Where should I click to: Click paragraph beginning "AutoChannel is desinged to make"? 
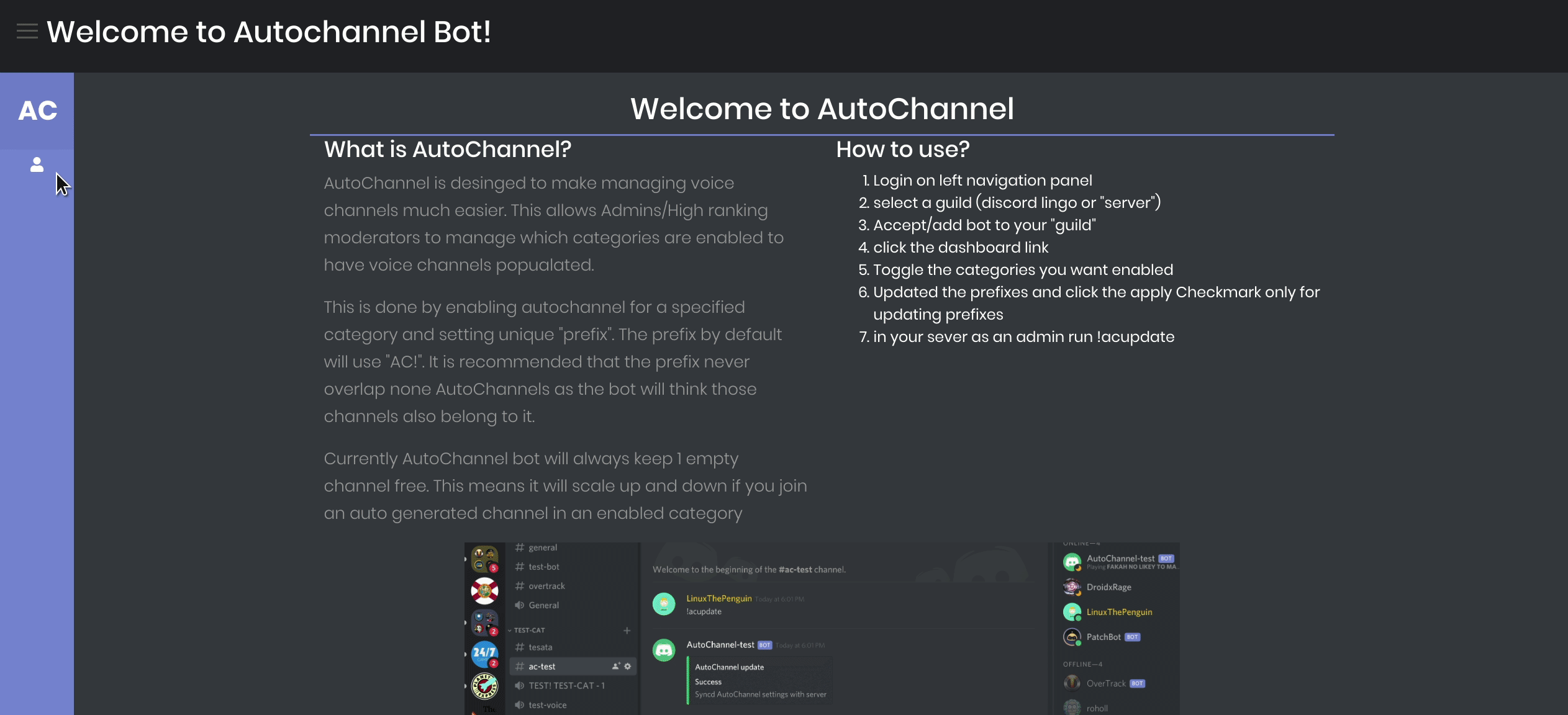point(553,224)
